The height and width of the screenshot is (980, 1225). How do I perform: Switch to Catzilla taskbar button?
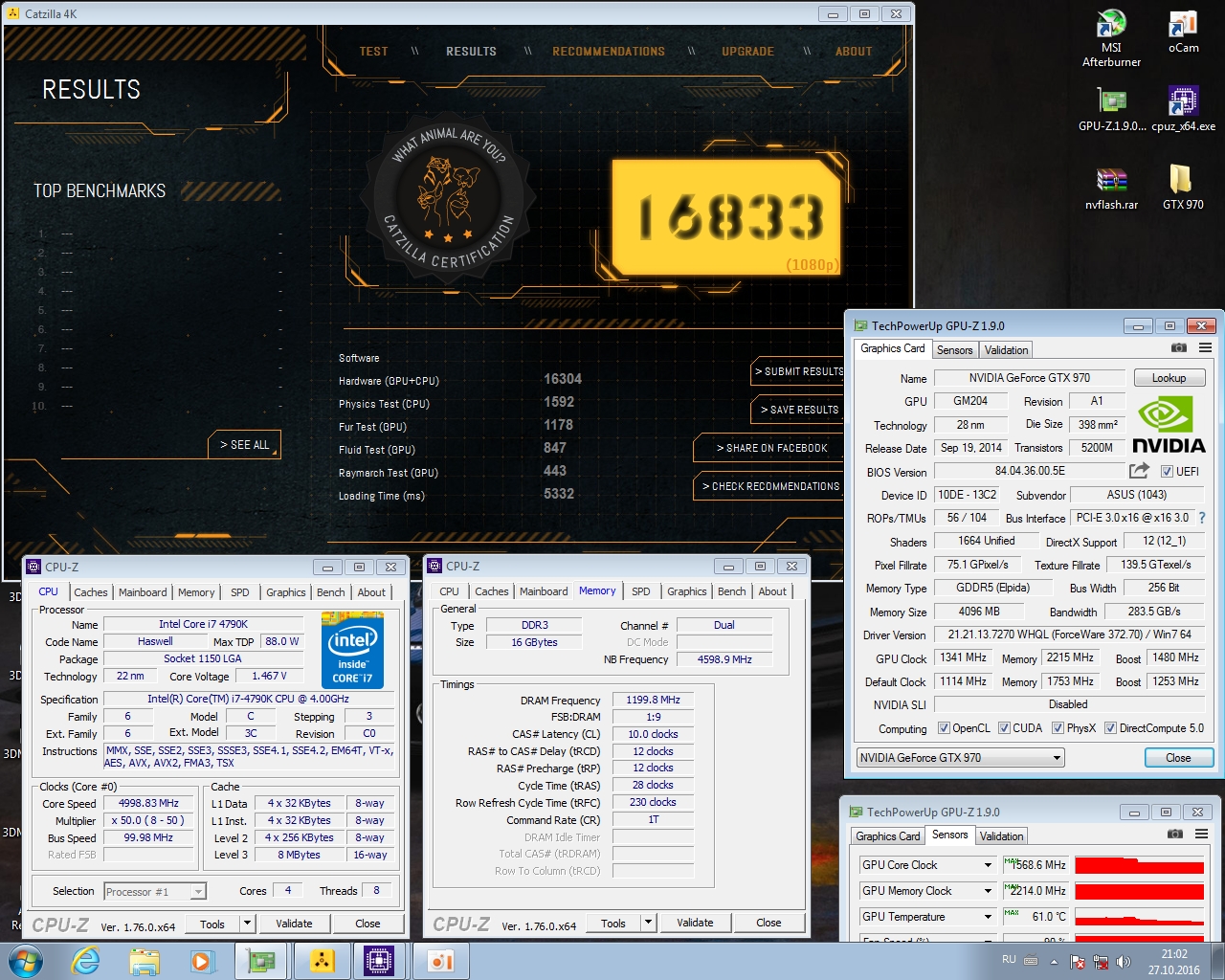pyautogui.click(x=323, y=961)
